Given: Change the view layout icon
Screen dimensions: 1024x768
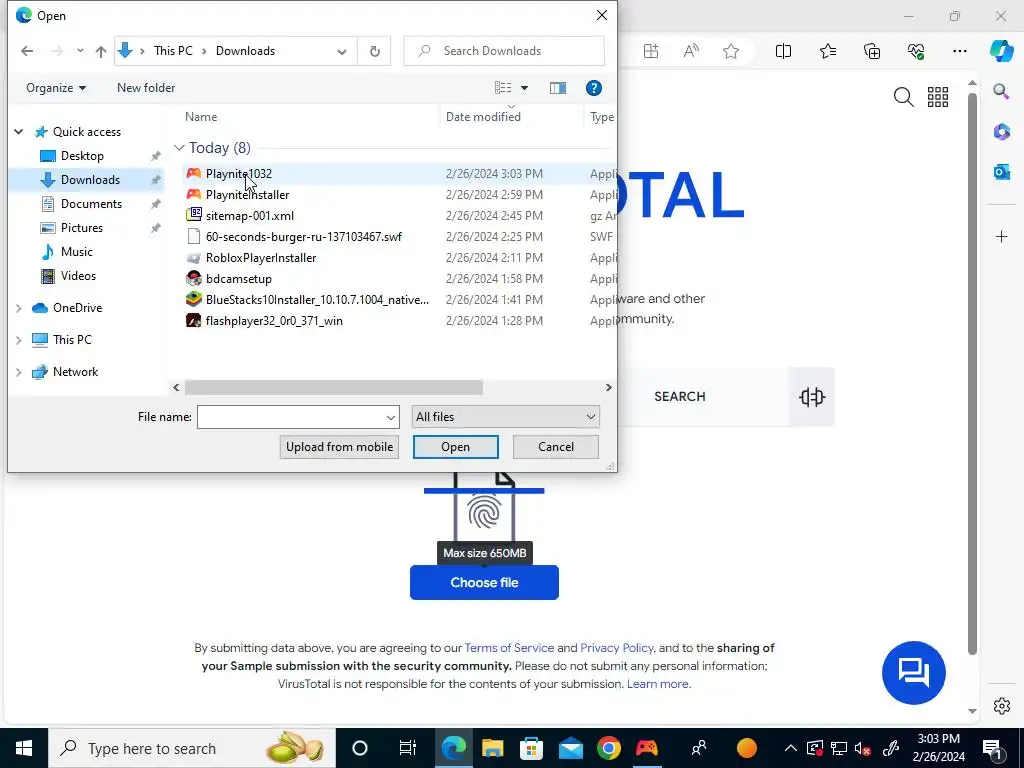Looking at the screenshot, I should click(x=503, y=88).
